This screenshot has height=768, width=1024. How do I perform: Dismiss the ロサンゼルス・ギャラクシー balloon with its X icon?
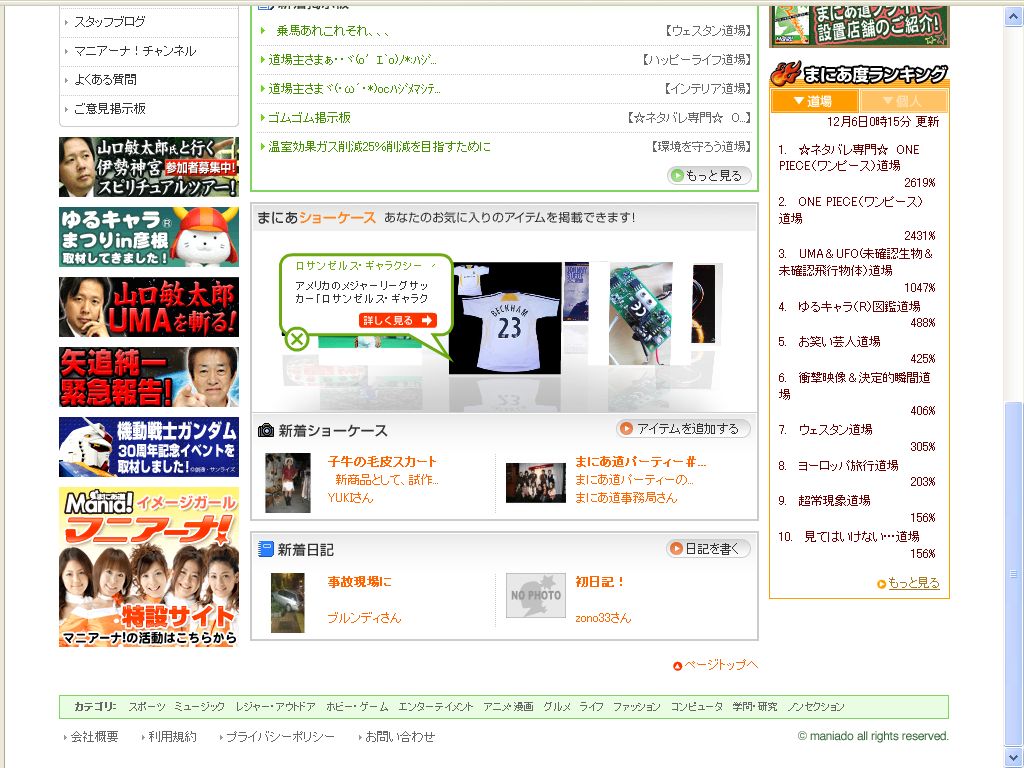[295, 339]
